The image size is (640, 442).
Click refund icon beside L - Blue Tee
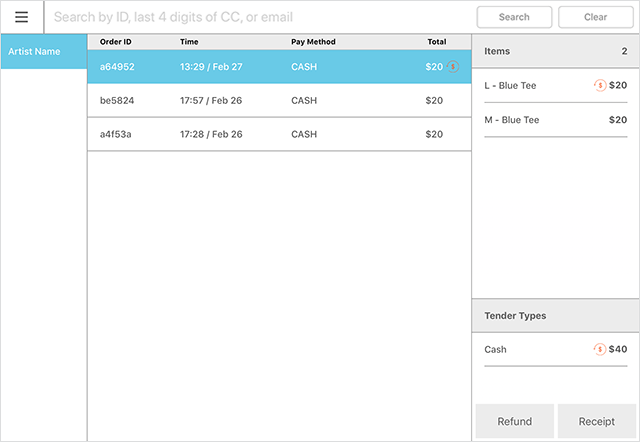[600, 86]
